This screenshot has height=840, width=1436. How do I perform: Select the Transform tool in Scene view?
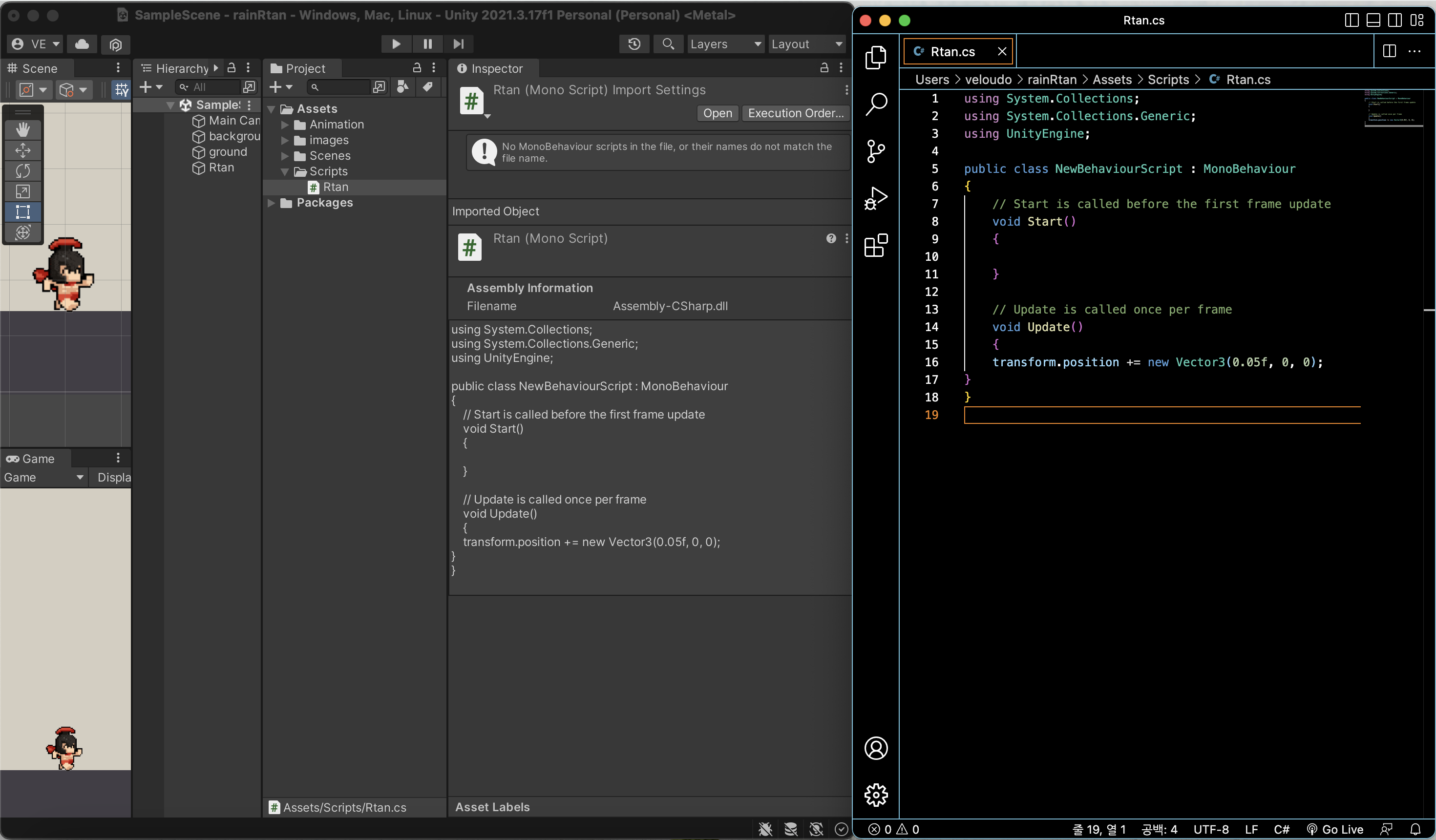click(x=23, y=232)
